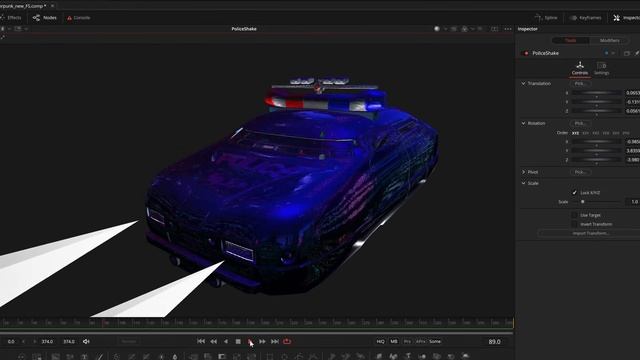Toggle audio mute speaker icon
The height and width of the screenshot is (360, 640).
(86, 341)
